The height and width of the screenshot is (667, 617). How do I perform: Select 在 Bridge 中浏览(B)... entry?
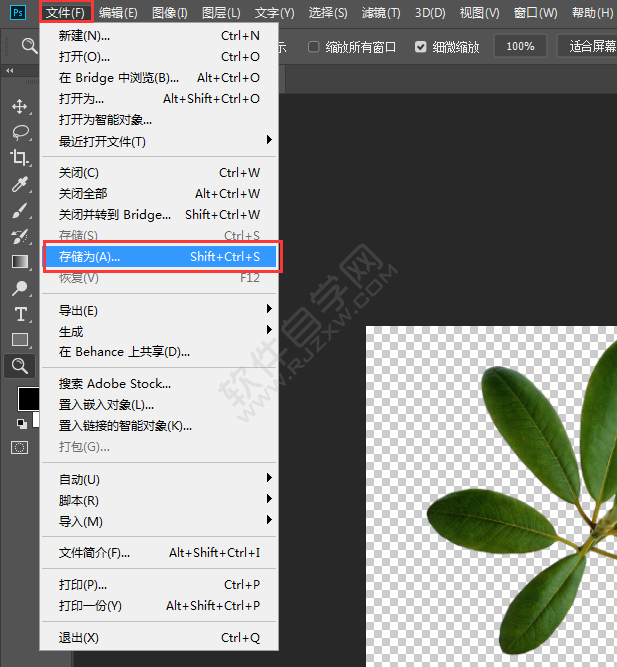tap(159, 78)
